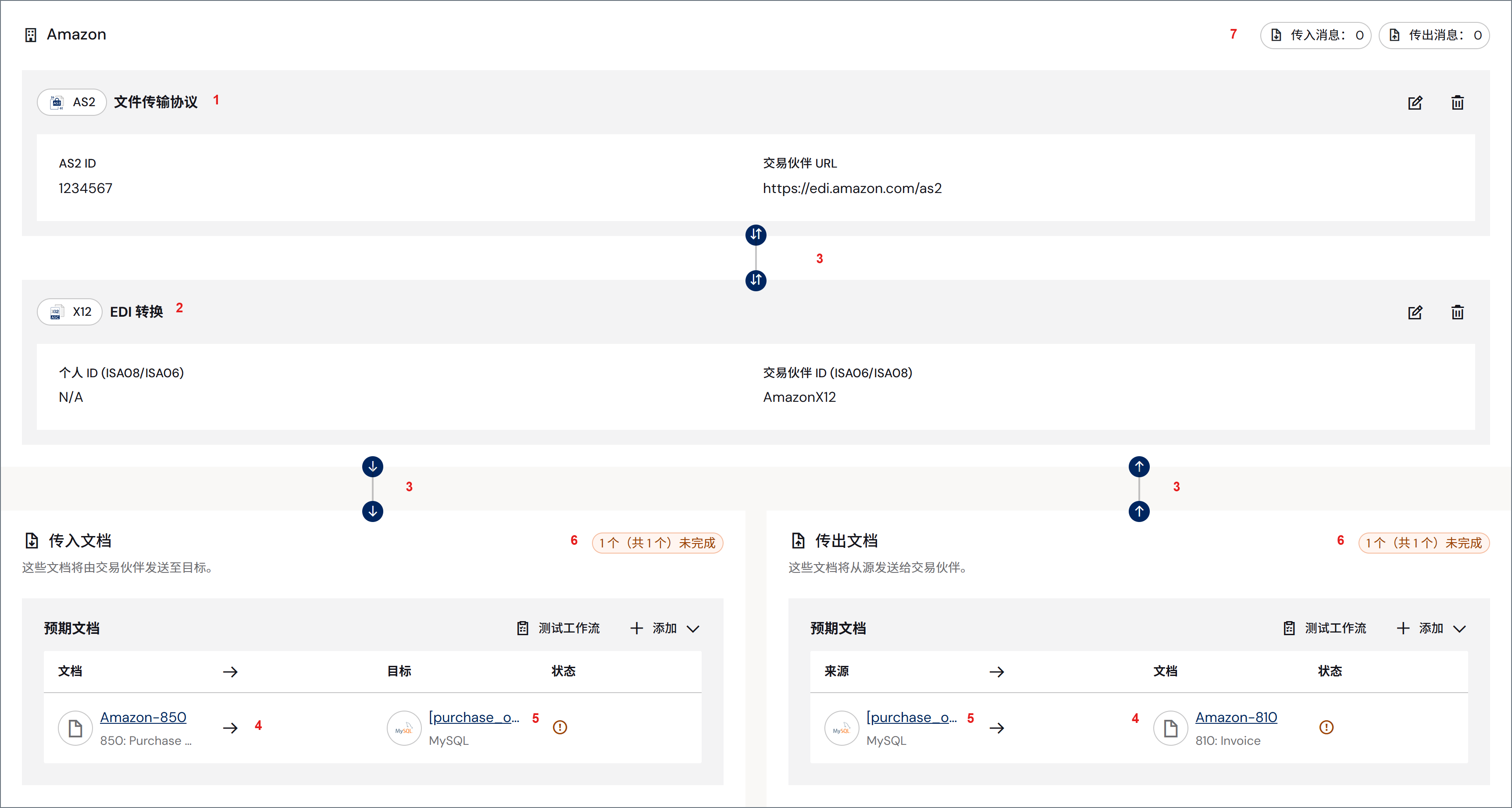
Task: Click bidirectional arrow connector below AS2 section
Action: pos(756,235)
